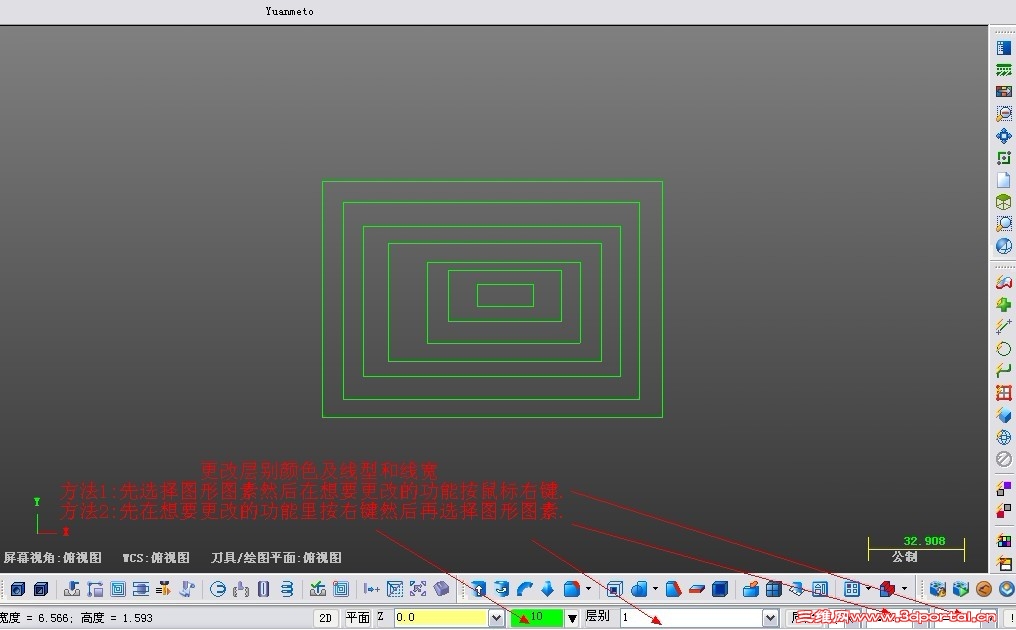Click the solid shell hollow-cube icon
This screenshot has height=630, width=1016.
click(614, 589)
